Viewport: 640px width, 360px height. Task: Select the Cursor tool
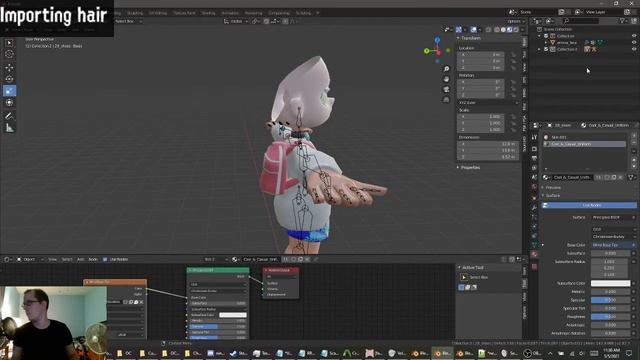(9, 54)
